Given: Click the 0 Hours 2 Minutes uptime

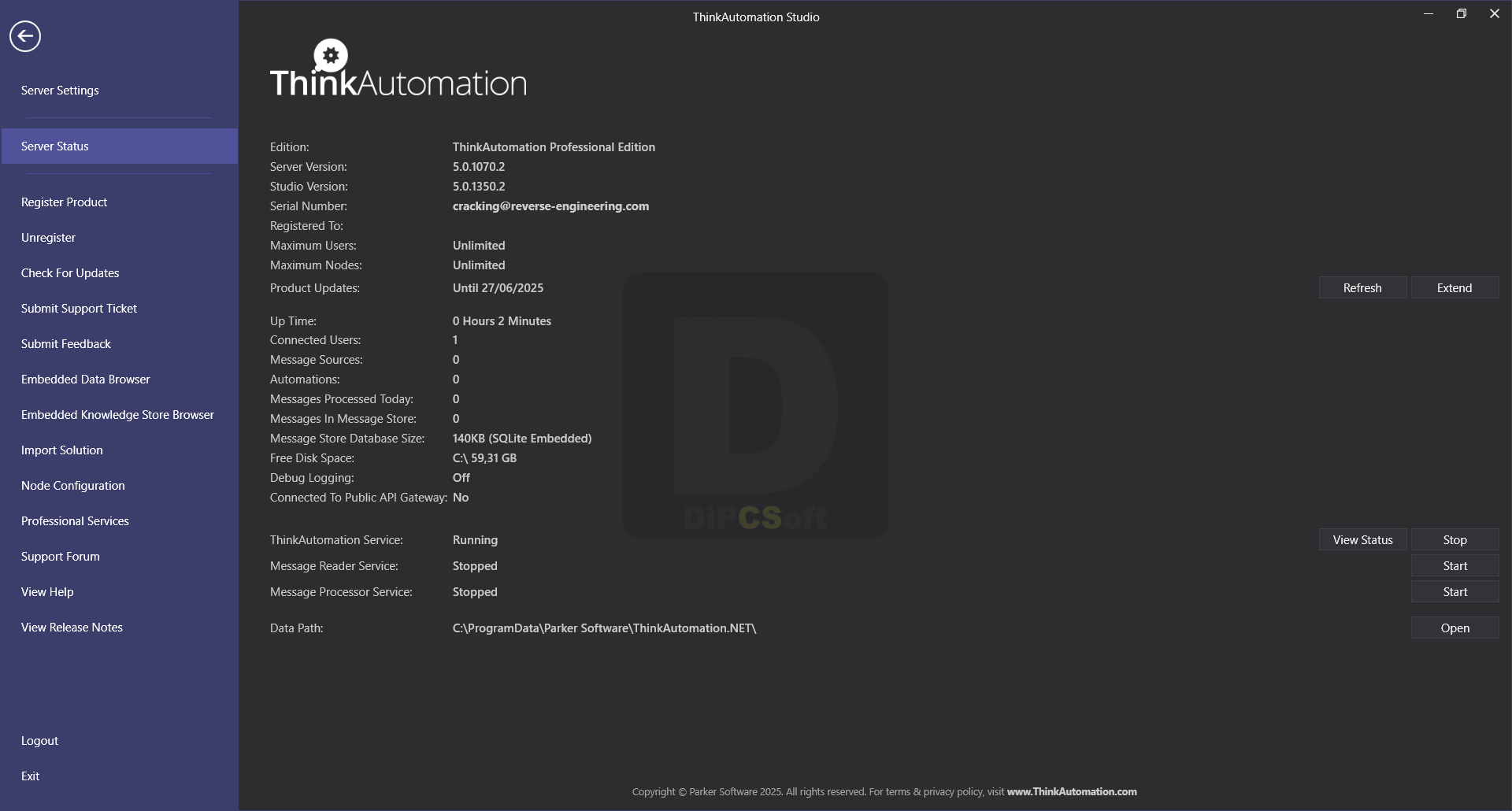Looking at the screenshot, I should tap(502, 321).
